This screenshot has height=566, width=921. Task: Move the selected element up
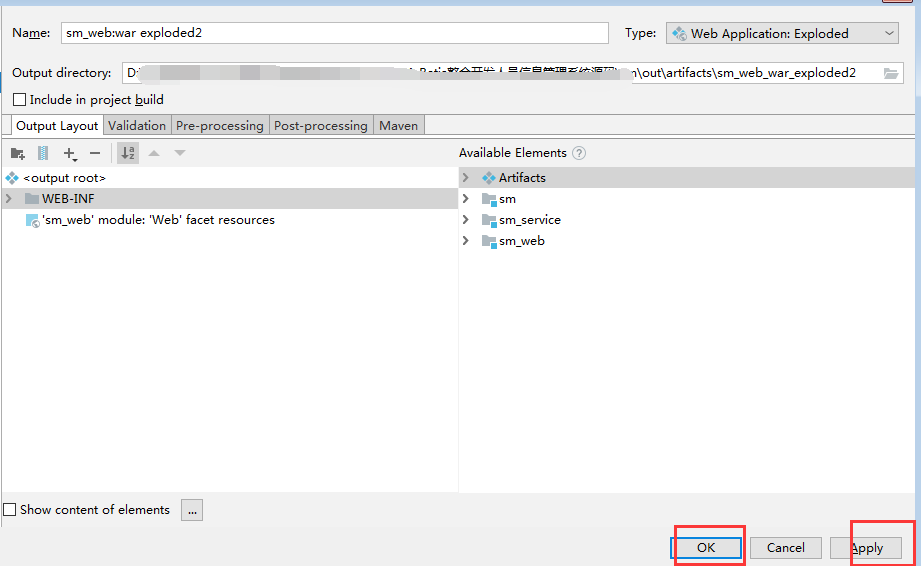pyautogui.click(x=154, y=153)
